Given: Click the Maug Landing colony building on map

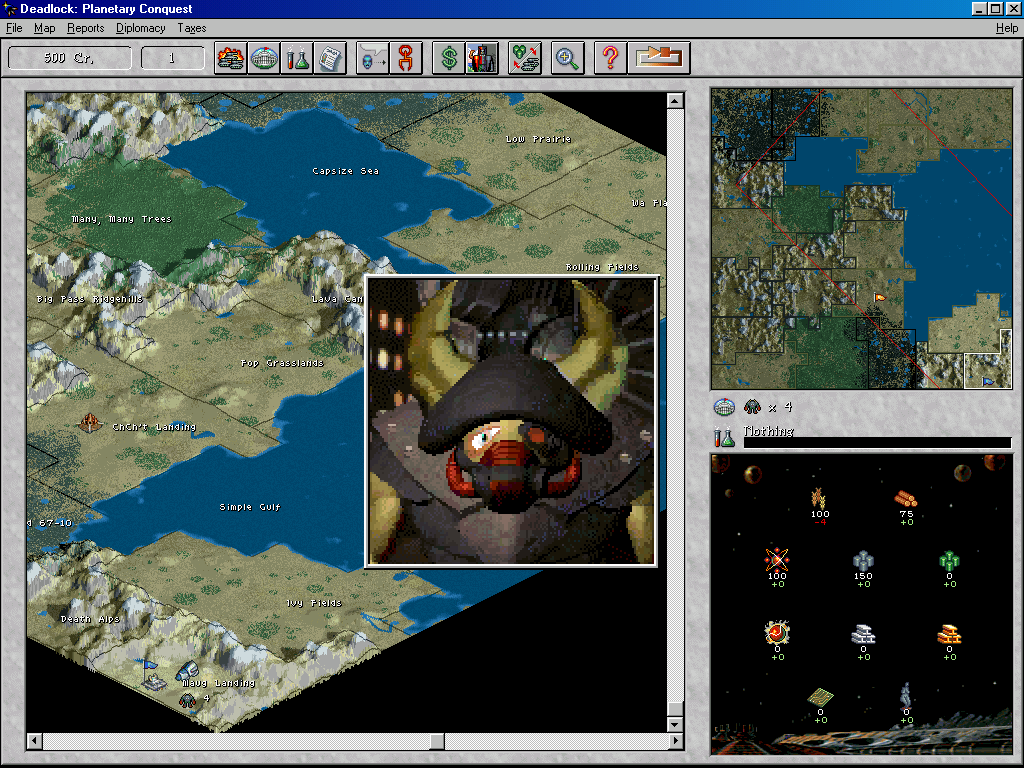Looking at the screenshot, I should [187, 671].
